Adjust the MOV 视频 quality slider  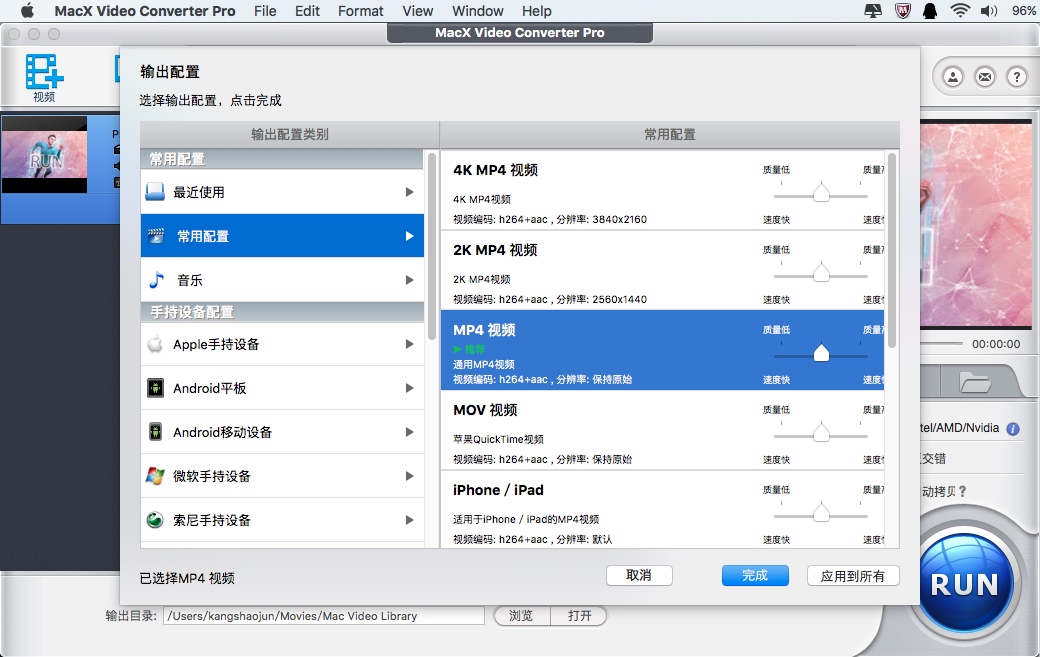point(821,434)
